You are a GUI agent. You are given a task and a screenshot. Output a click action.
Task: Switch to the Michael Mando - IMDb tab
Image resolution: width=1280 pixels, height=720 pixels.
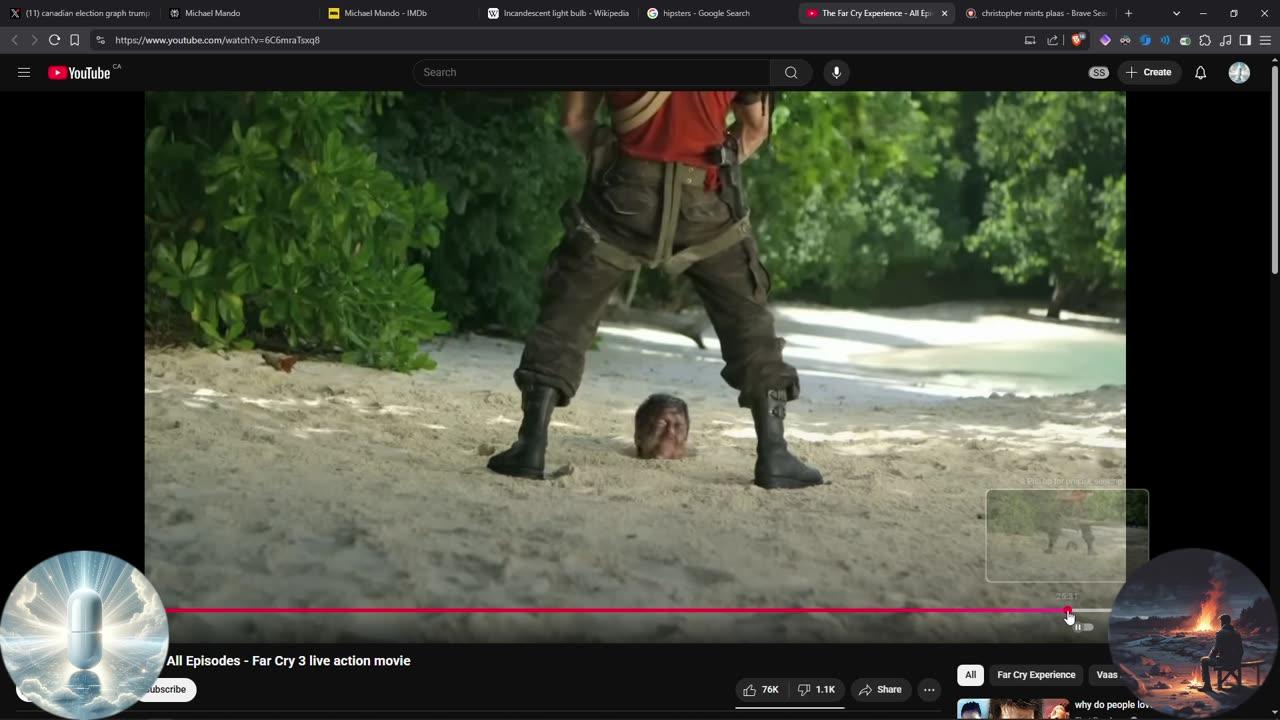coord(398,13)
